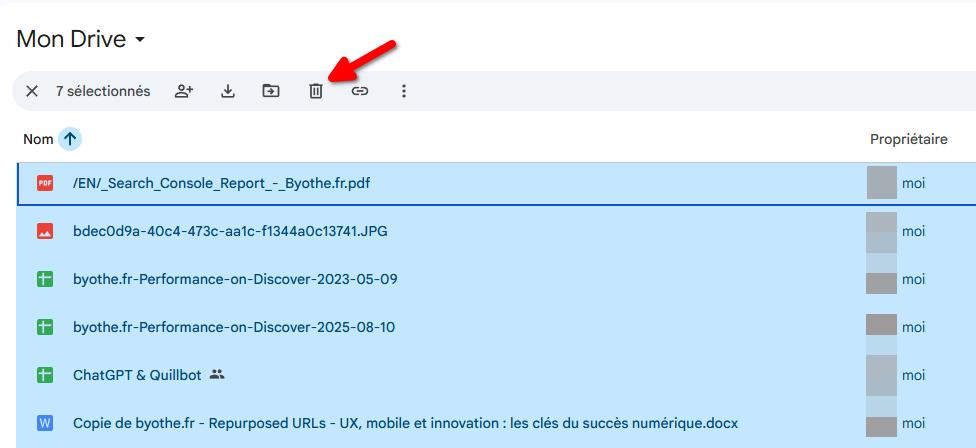Click the Word icon of the Copie de byothe.fr file
Image resolution: width=976 pixels, height=448 pixels.
click(x=45, y=423)
